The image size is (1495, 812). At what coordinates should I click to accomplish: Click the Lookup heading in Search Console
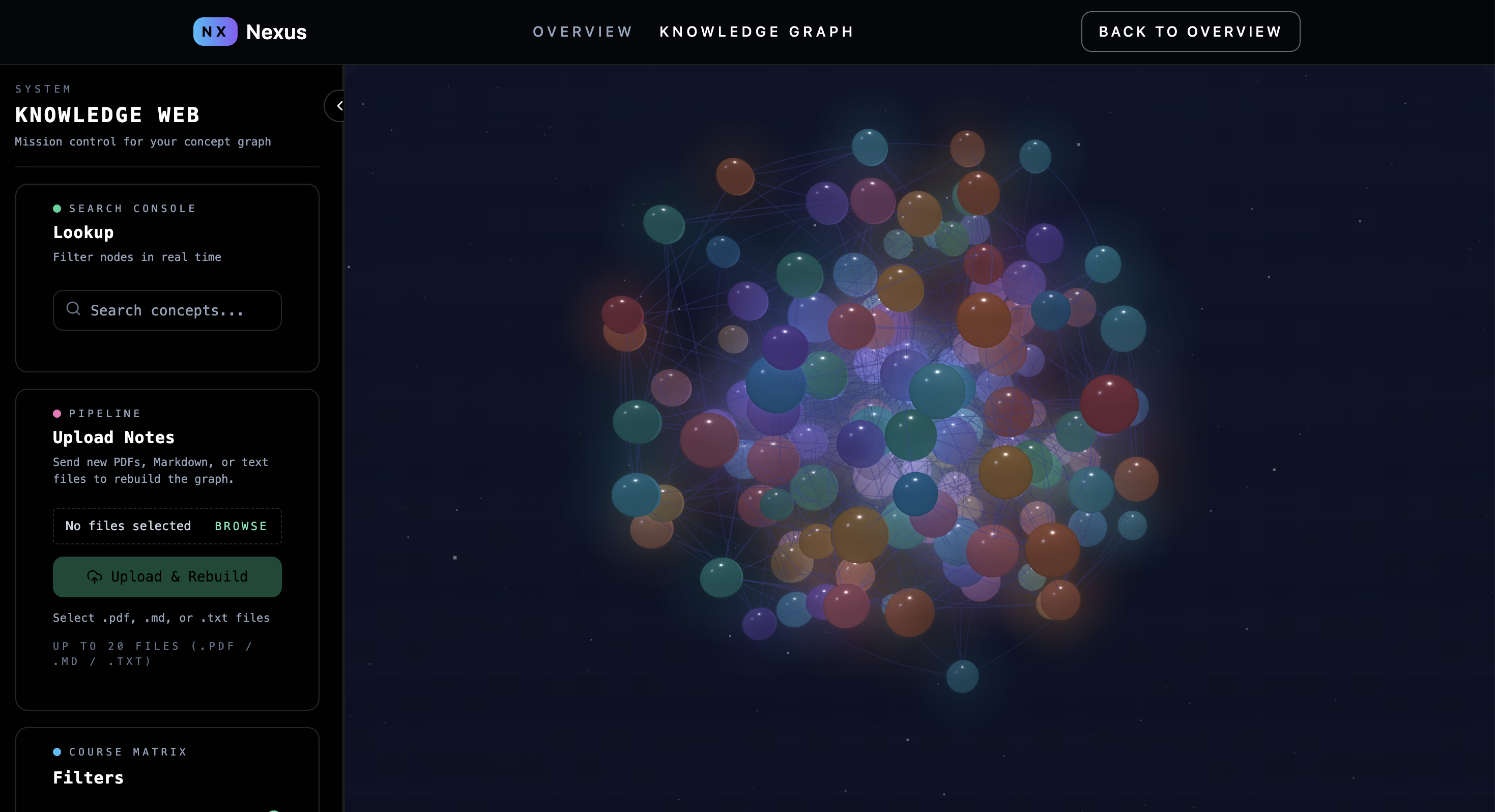(83, 232)
